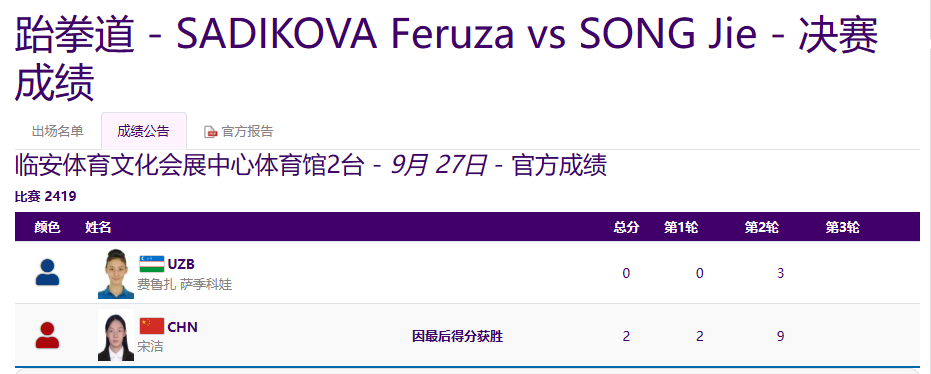Click the 总分 column header
Viewport: 931px width, 374px height.
[626, 227]
